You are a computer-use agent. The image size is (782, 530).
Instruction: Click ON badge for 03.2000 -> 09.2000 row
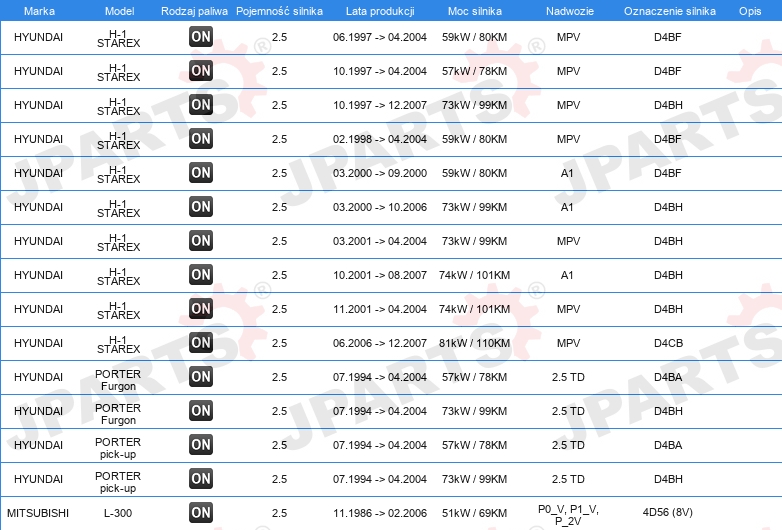[201, 173]
